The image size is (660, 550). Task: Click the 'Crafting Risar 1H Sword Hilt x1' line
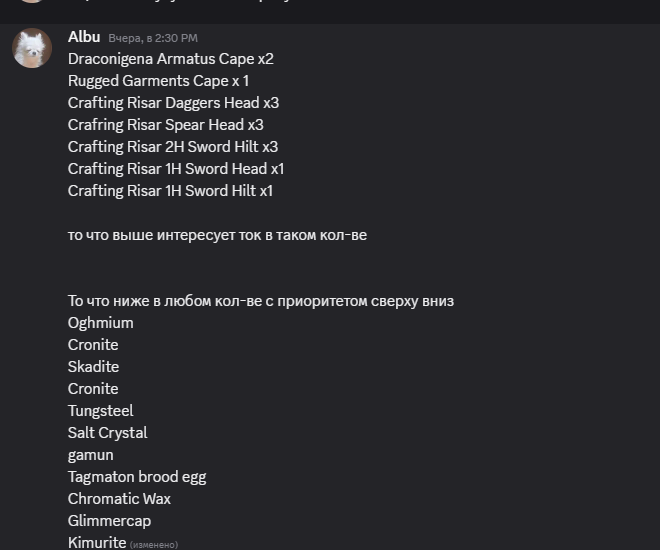tap(170, 191)
